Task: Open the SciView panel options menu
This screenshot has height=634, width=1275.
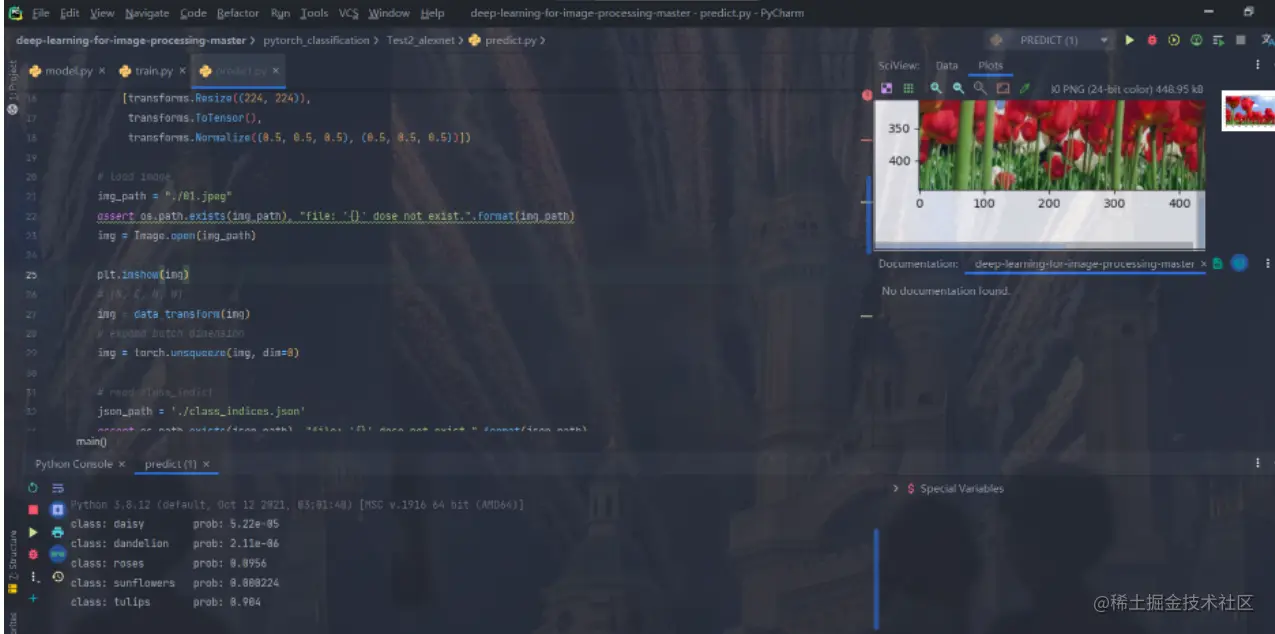Action: tap(1258, 65)
